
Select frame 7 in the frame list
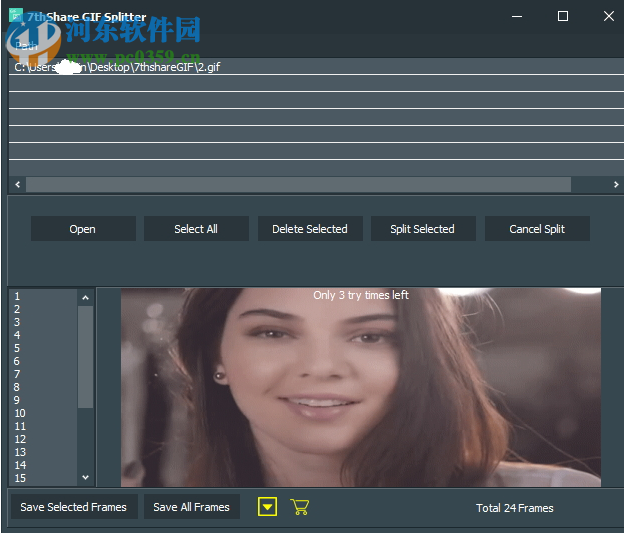(x=43, y=374)
